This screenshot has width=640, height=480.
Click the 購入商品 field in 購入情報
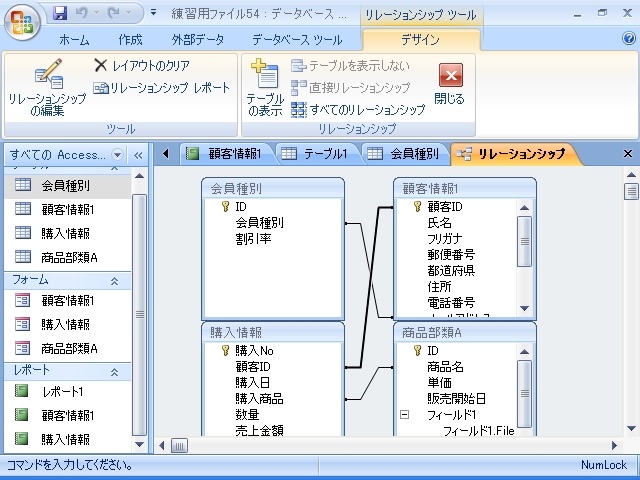259,398
